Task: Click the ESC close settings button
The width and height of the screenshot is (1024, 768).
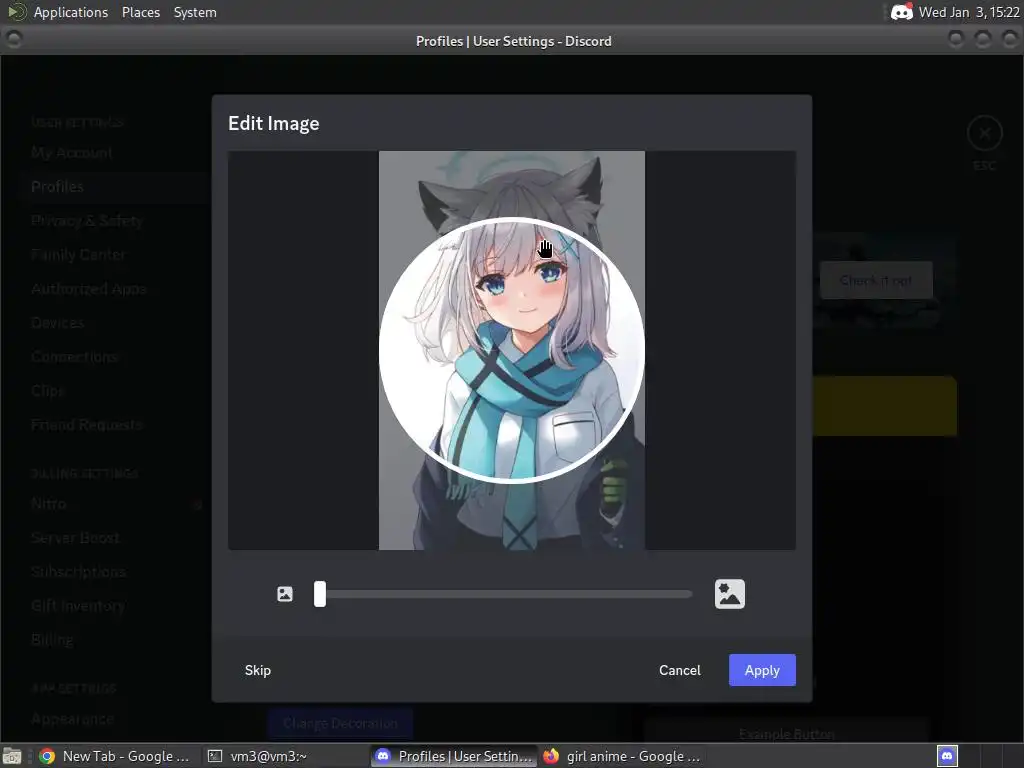Action: click(985, 134)
